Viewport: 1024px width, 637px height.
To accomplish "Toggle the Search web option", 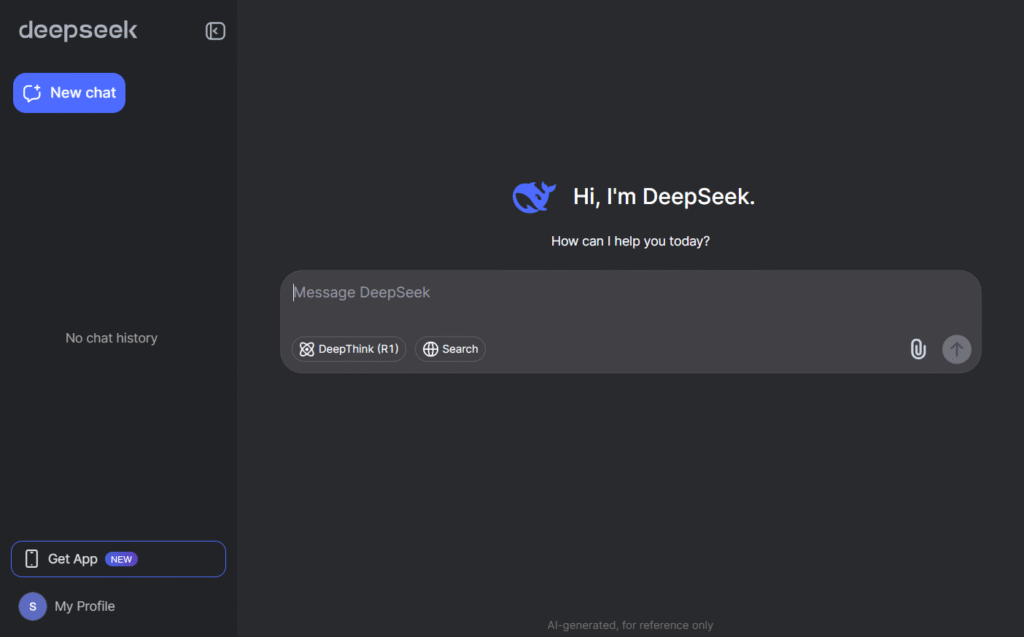I will click(x=450, y=349).
